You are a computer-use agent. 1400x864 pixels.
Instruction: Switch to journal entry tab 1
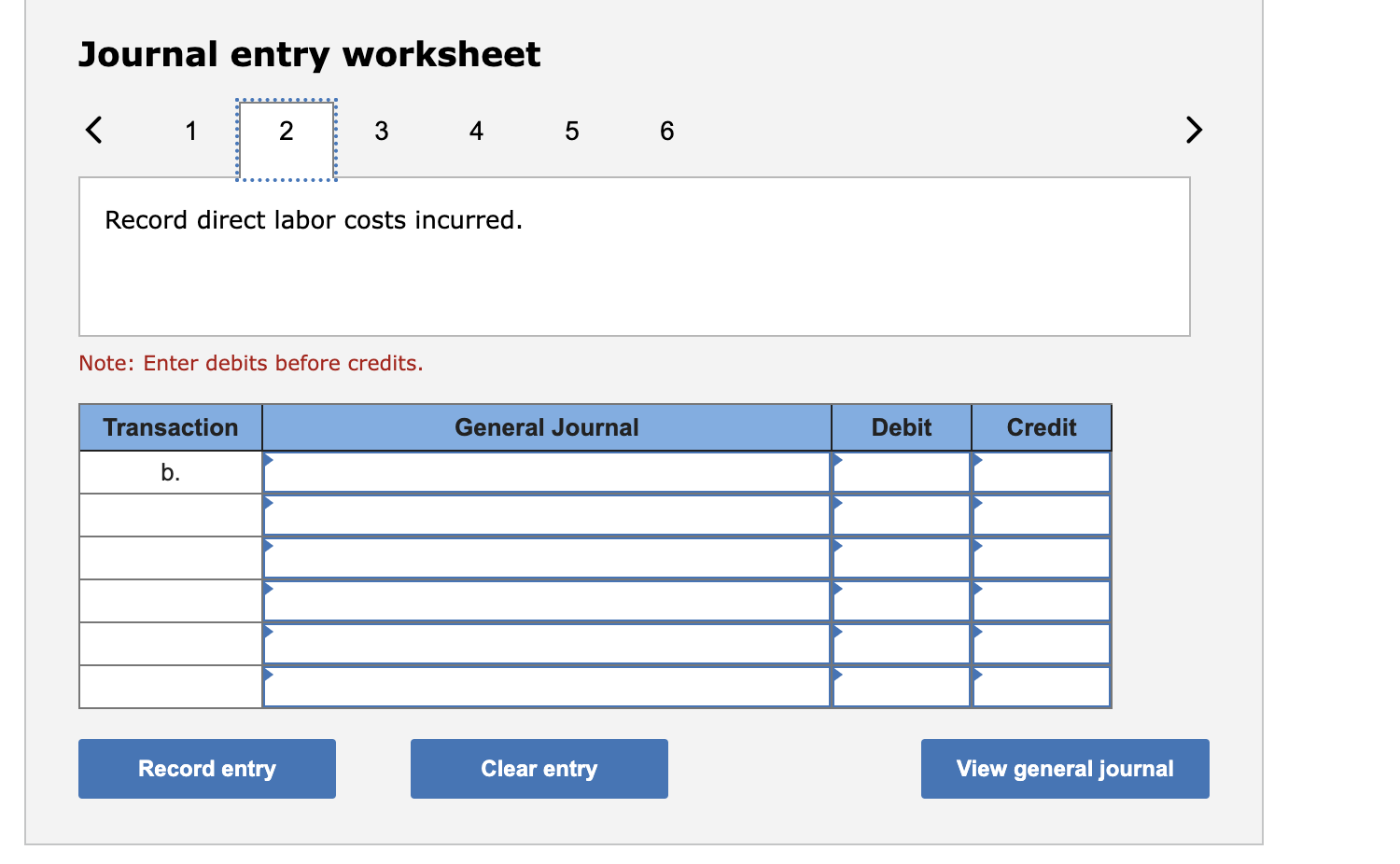190,131
